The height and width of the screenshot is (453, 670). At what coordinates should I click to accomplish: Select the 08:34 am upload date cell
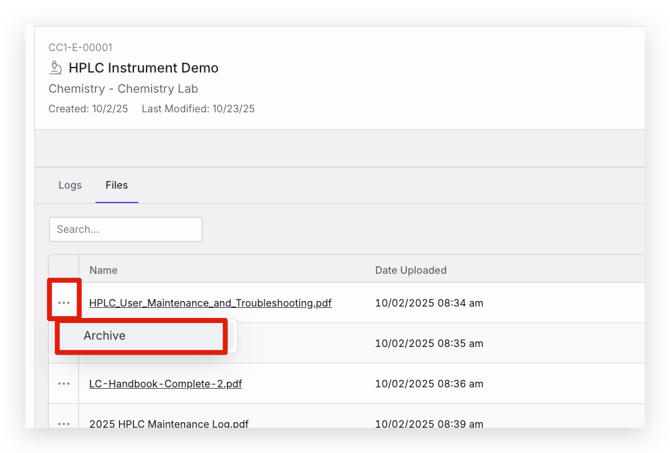point(429,303)
